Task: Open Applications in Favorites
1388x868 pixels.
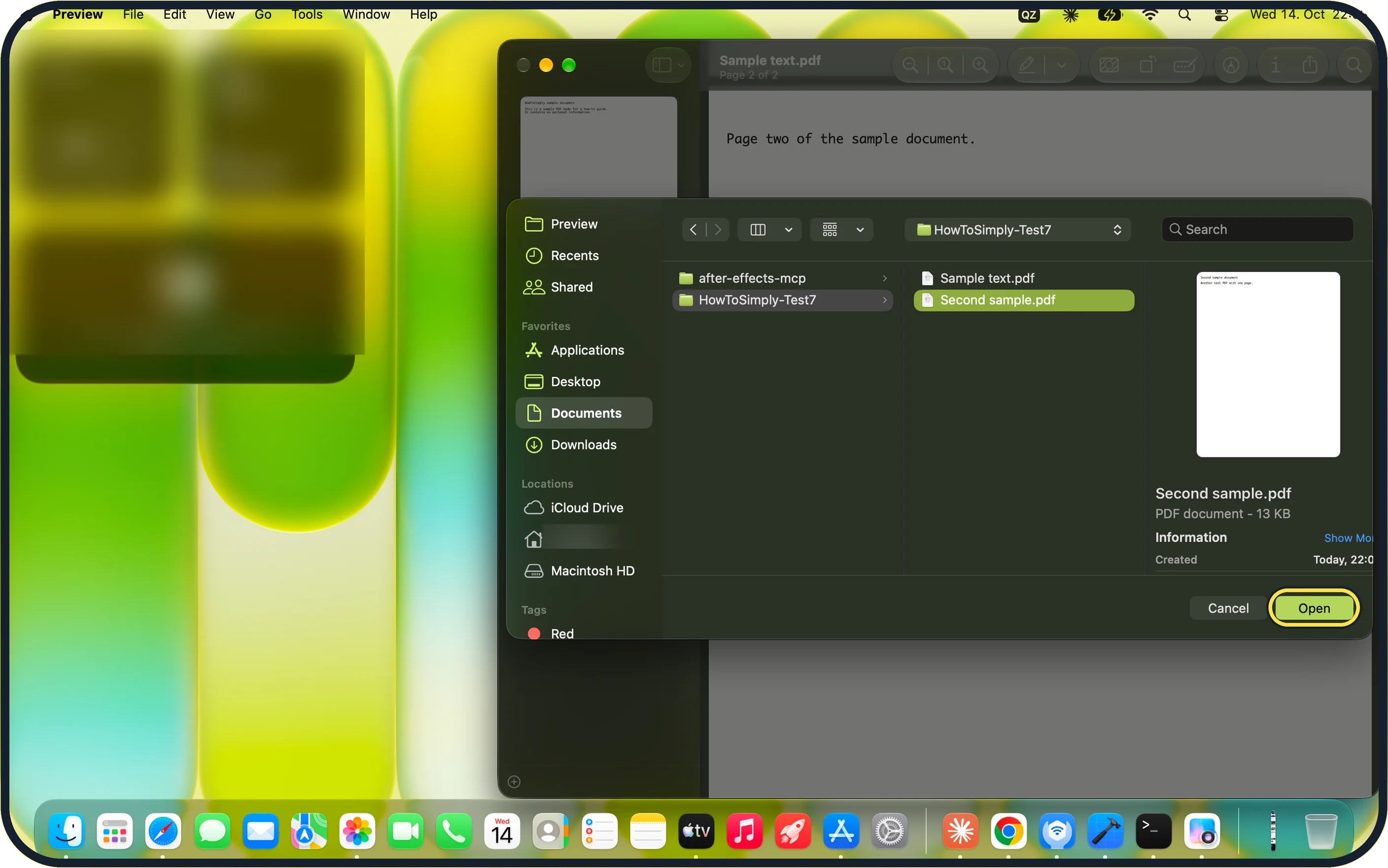Action: pyautogui.click(x=584, y=350)
